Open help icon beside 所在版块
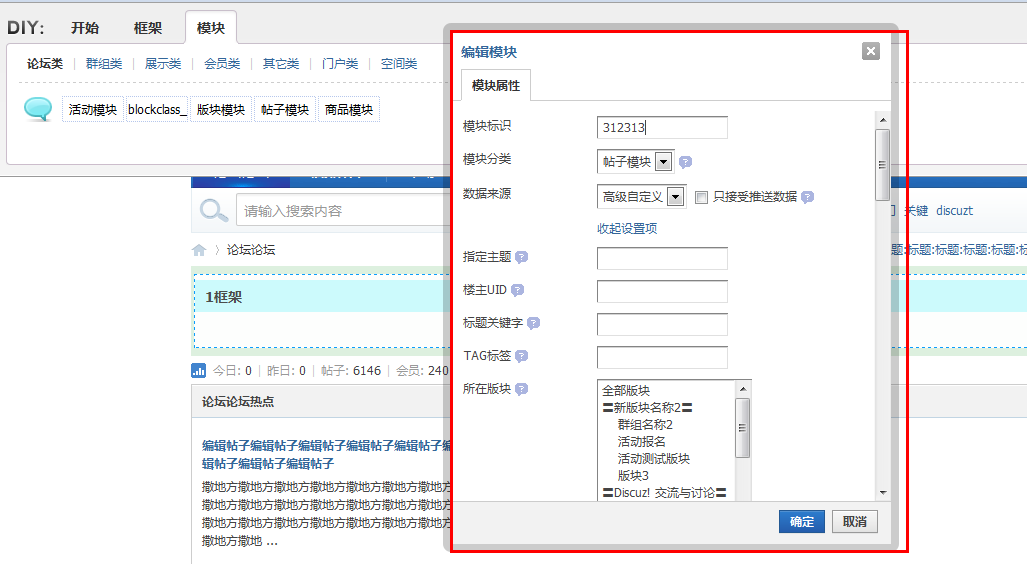 point(521,389)
